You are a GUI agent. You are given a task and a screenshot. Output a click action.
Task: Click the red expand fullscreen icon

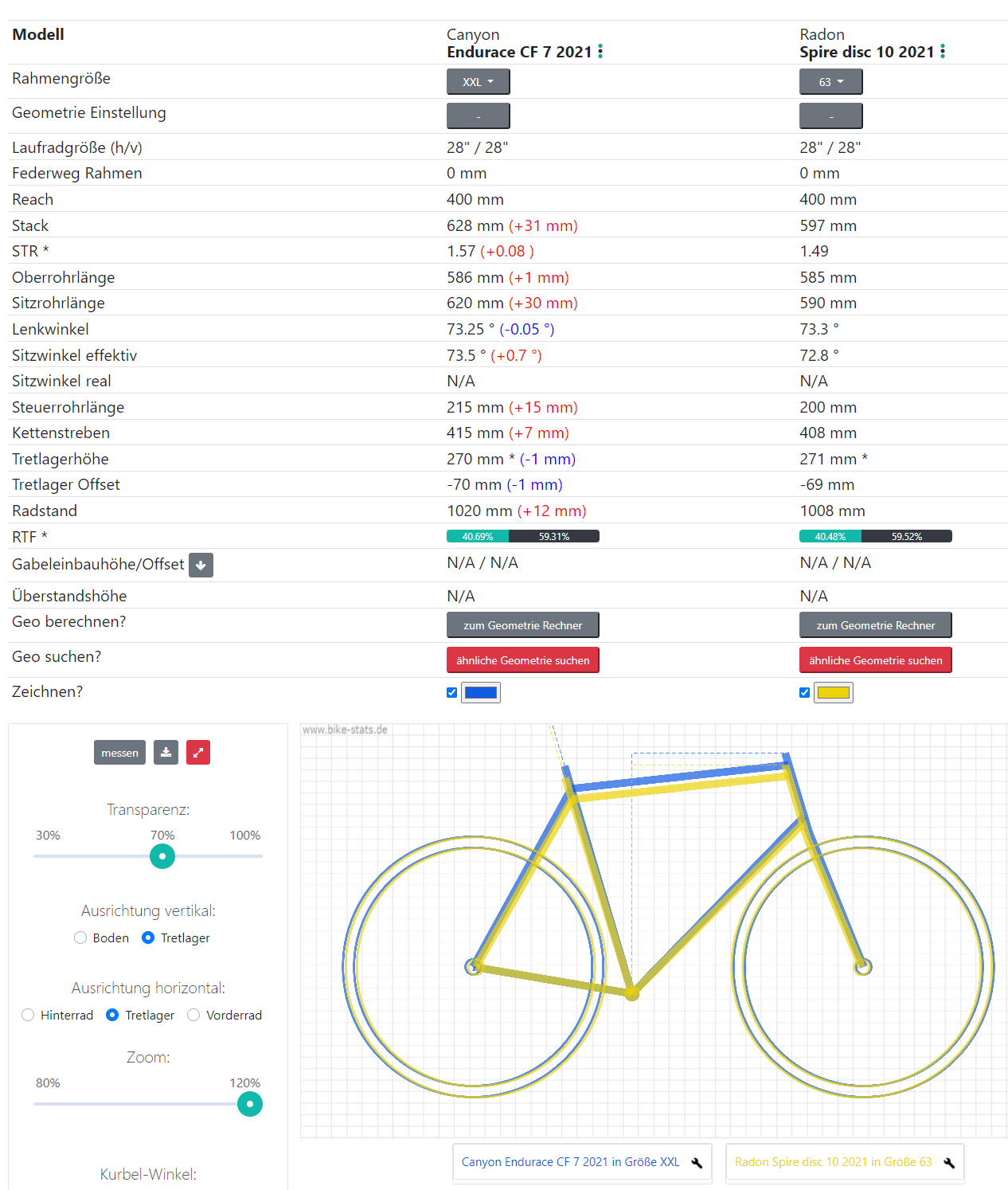coord(198,753)
